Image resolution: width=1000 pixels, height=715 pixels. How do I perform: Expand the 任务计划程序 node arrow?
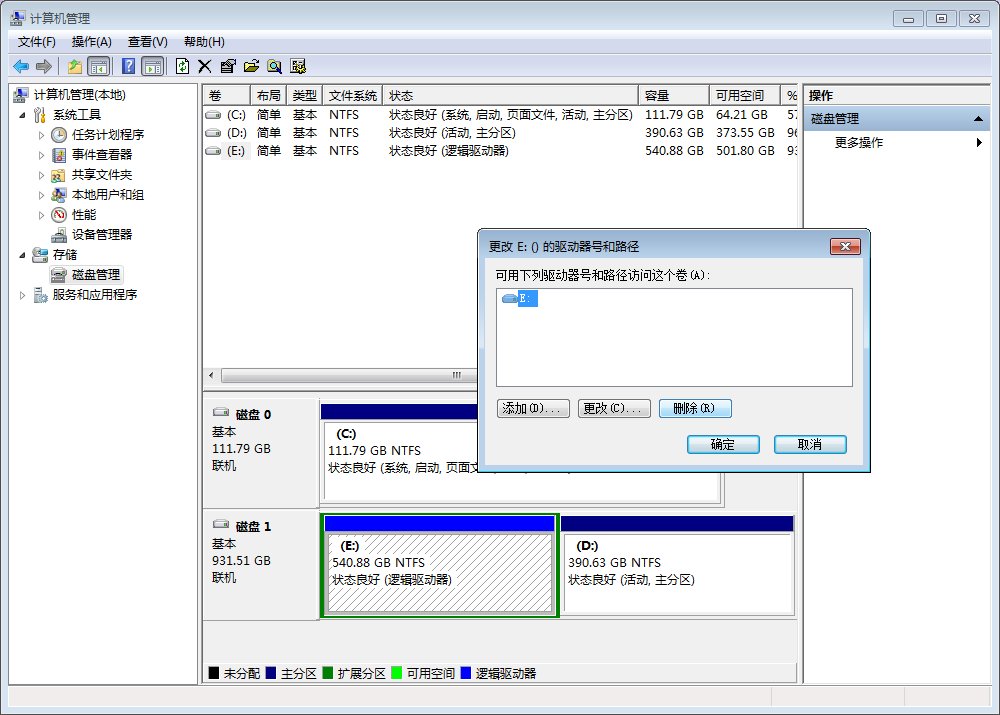point(41,135)
